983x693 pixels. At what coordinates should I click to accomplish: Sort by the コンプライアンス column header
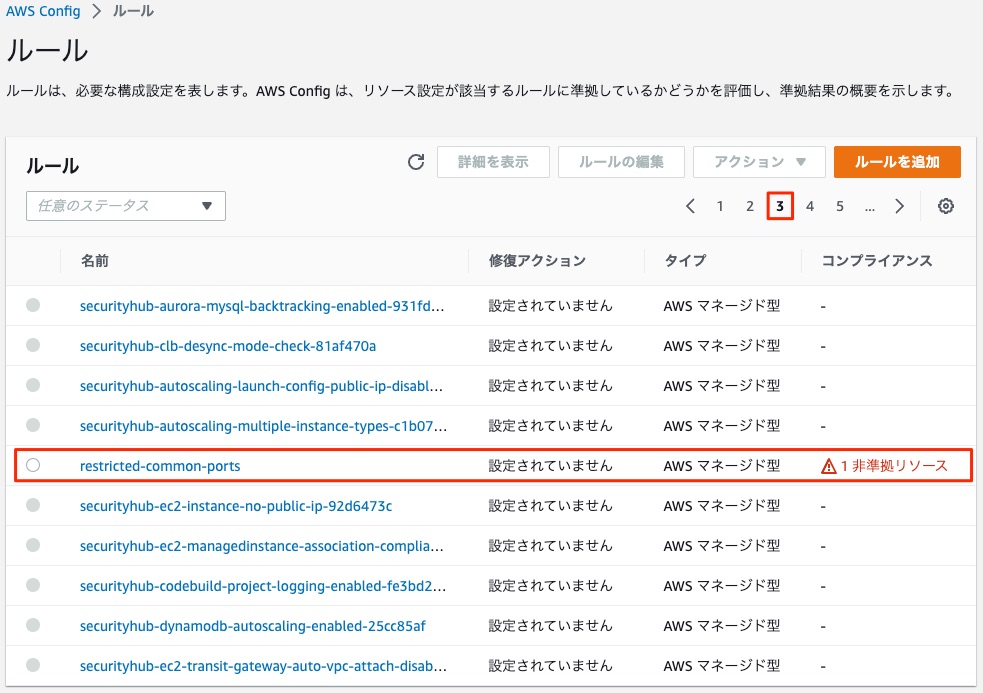click(876, 261)
